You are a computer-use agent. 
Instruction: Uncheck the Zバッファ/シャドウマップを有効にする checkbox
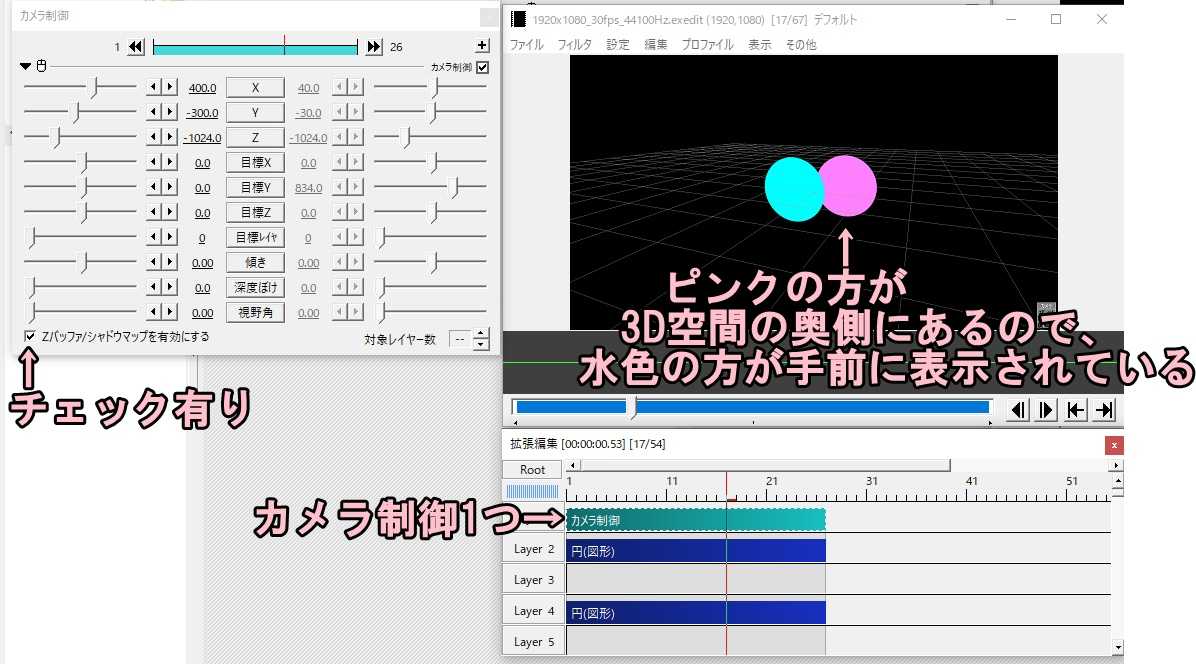29,335
